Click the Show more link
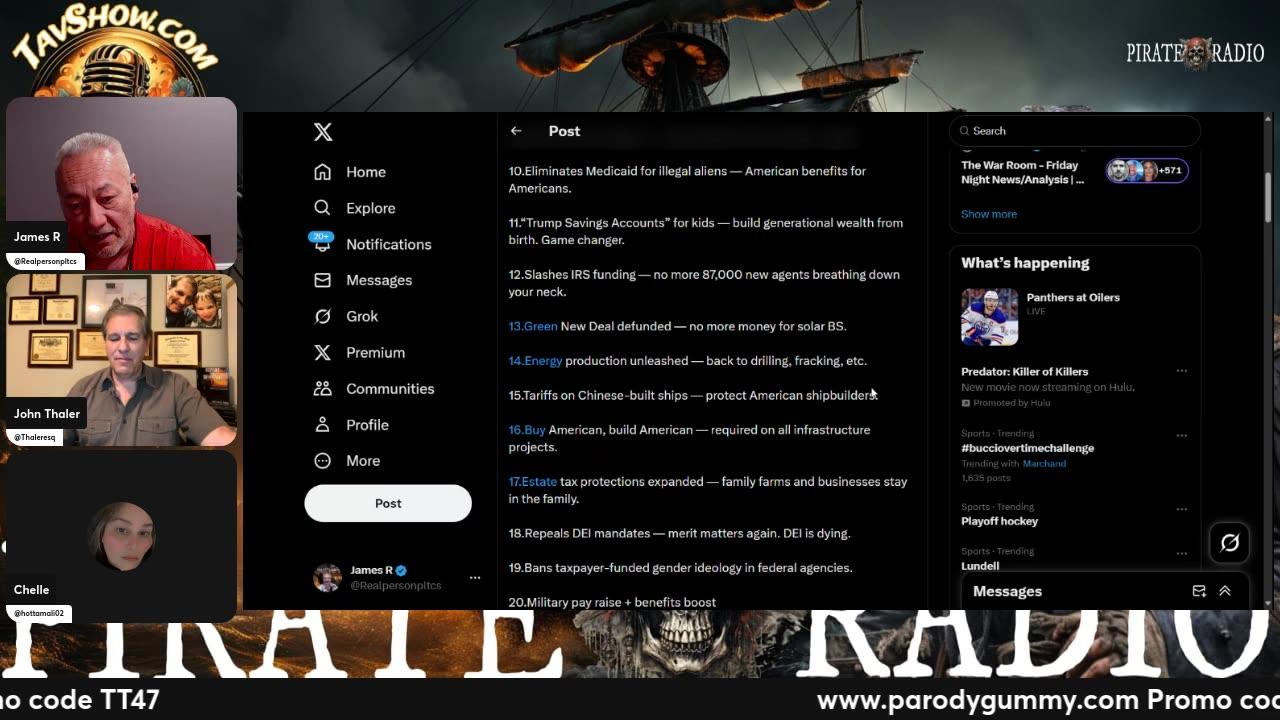1280x720 pixels. pos(989,214)
